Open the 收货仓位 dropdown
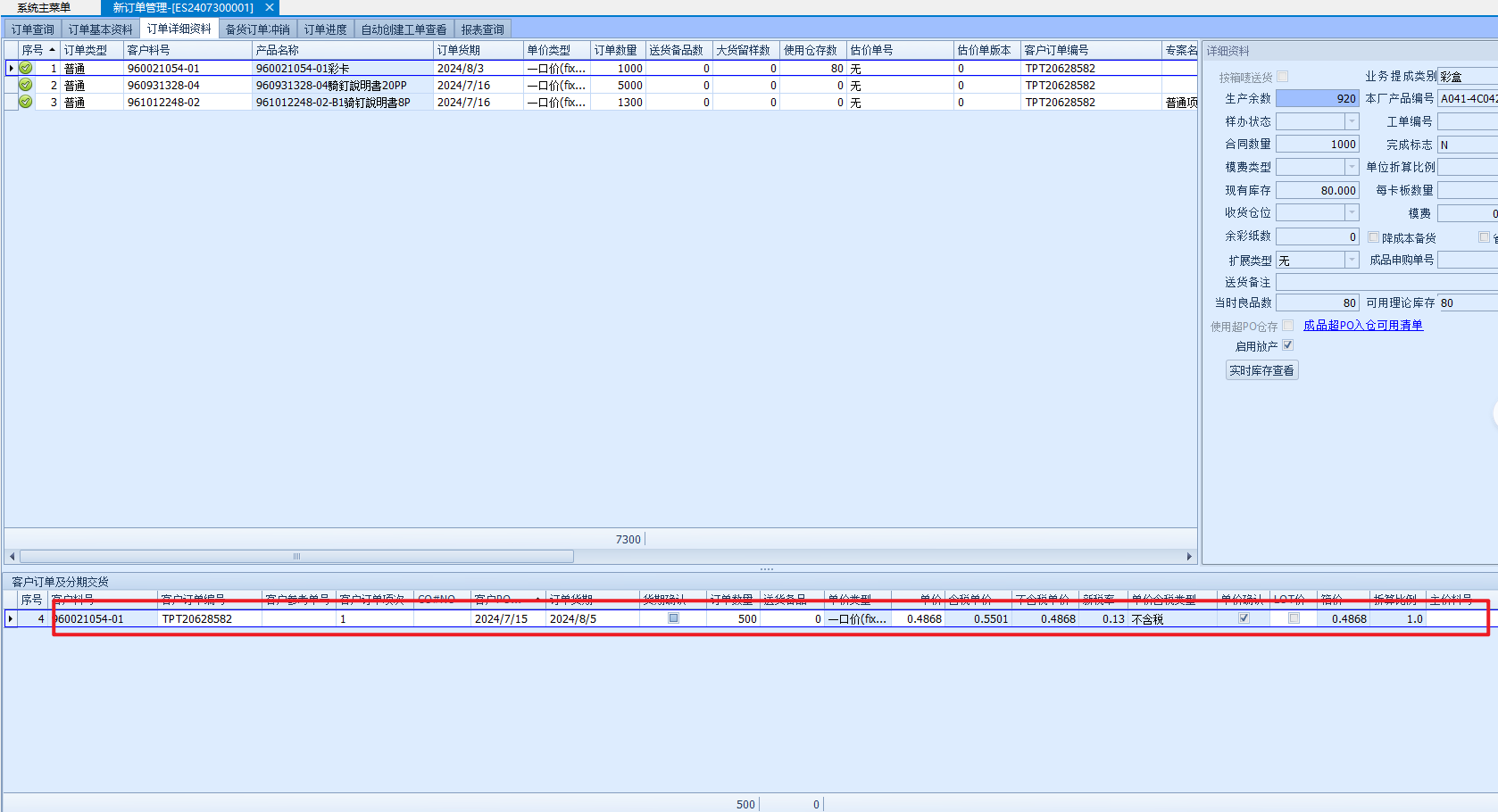The image size is (1498, 812). coord(1352,212)
